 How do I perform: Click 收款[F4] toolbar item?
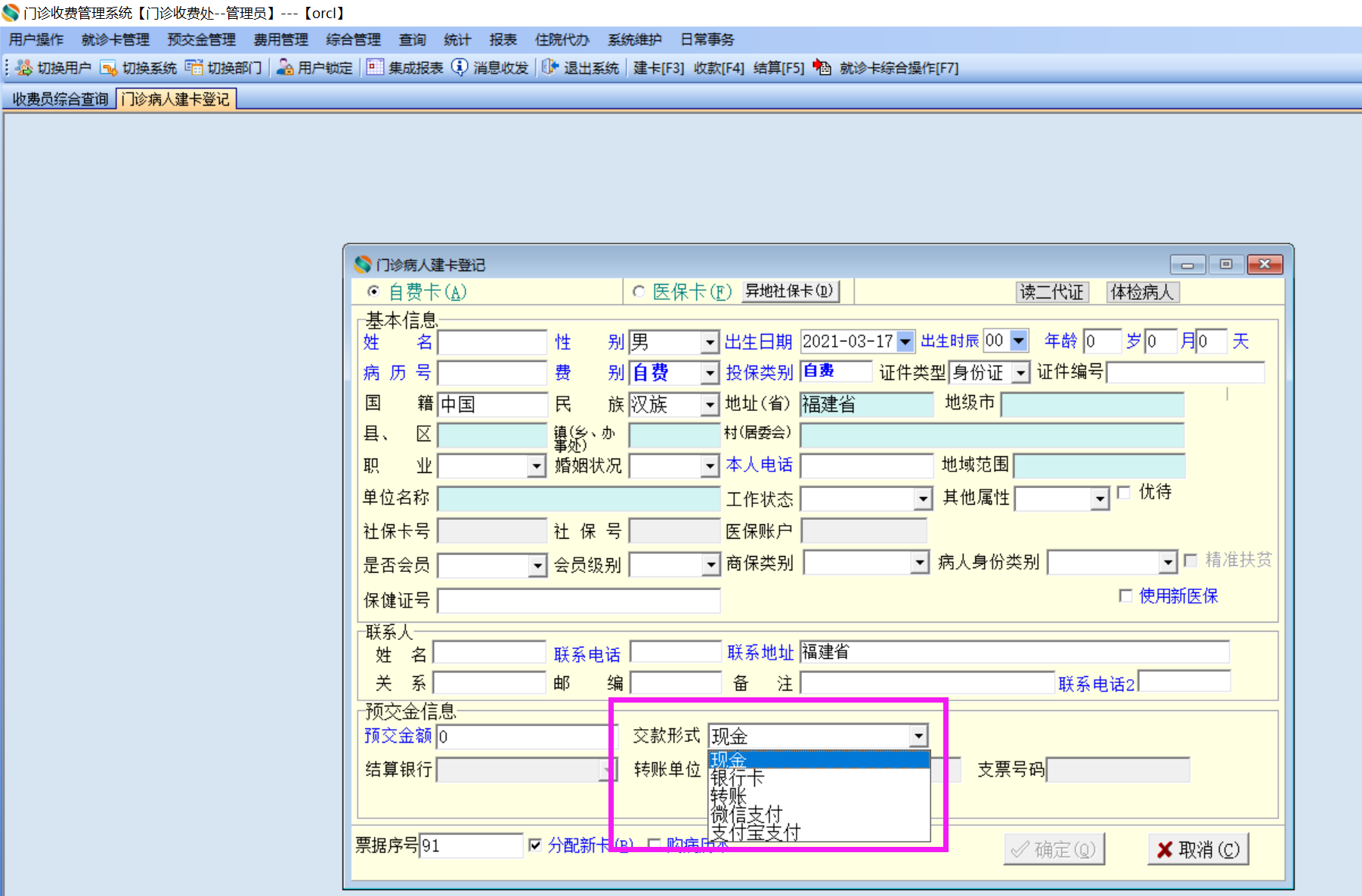coord(719,68)
